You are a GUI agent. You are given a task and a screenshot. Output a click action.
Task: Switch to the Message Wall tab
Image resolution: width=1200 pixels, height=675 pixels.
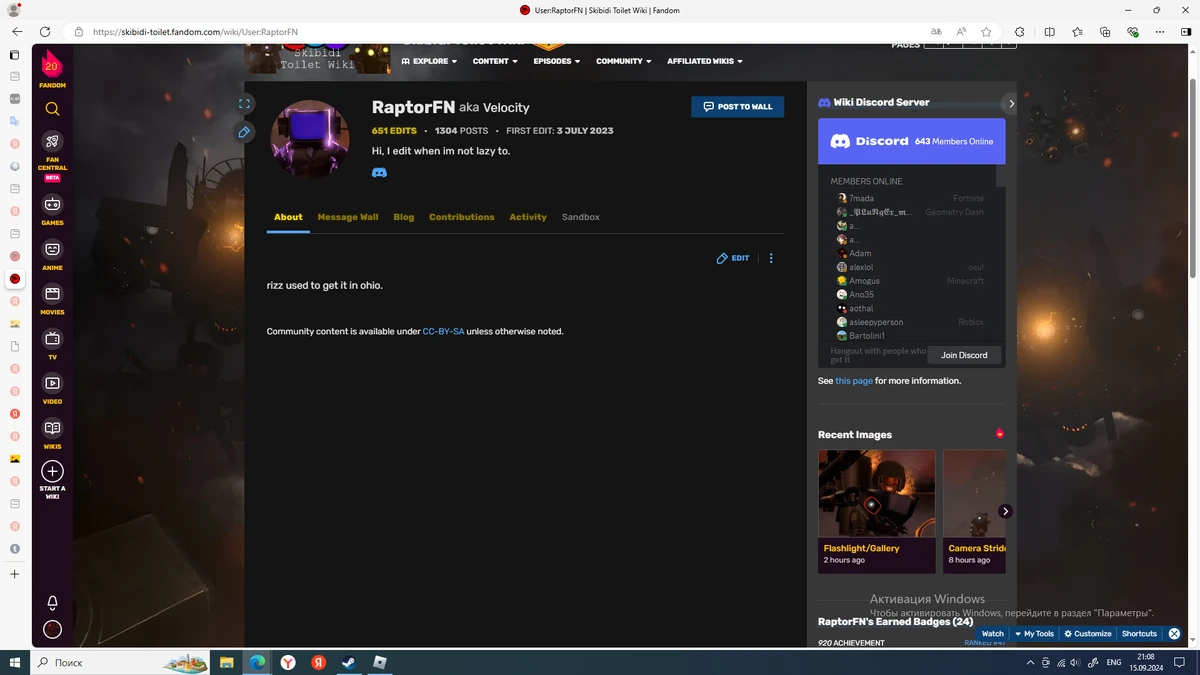point(348,217)
